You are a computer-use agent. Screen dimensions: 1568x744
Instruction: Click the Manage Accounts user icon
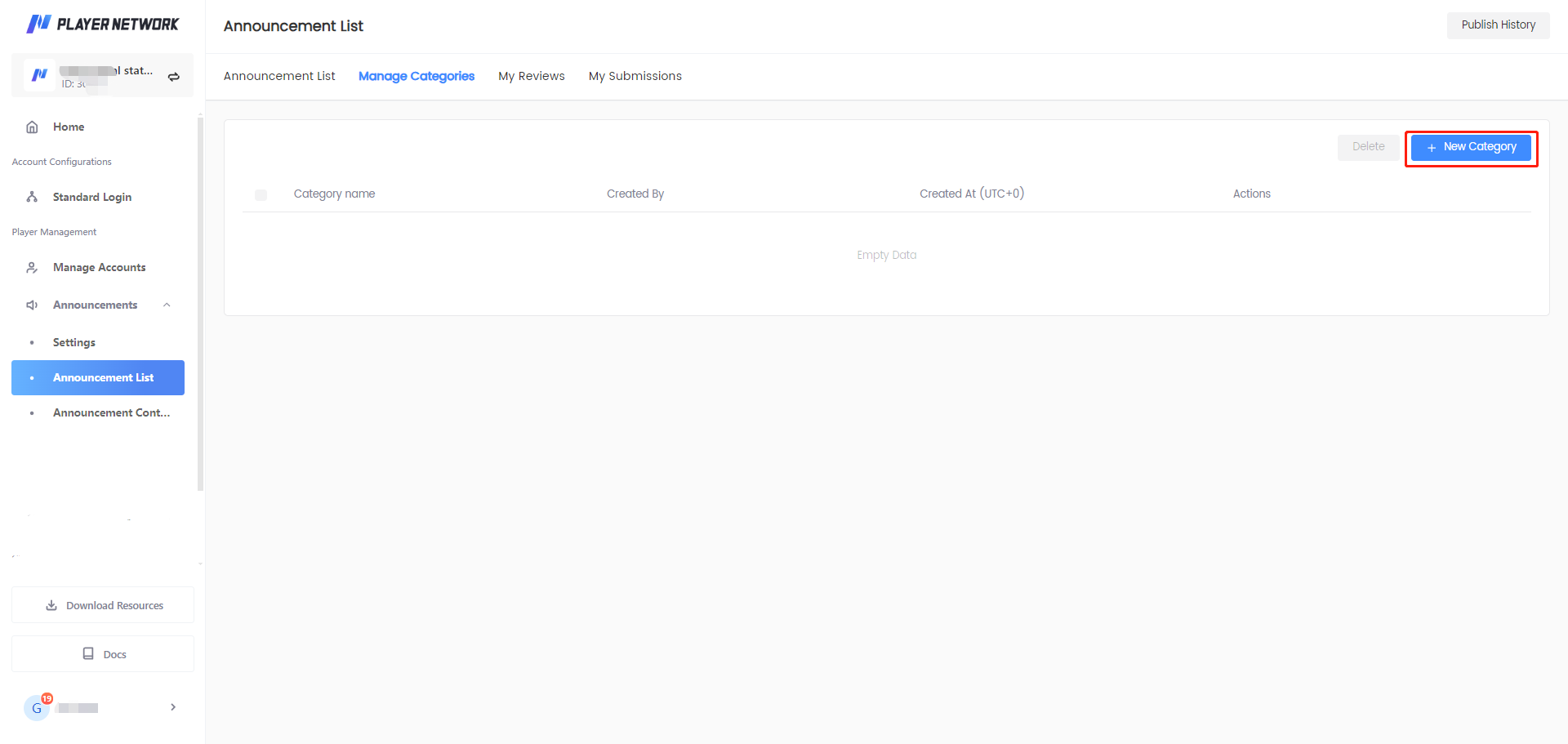33,268
